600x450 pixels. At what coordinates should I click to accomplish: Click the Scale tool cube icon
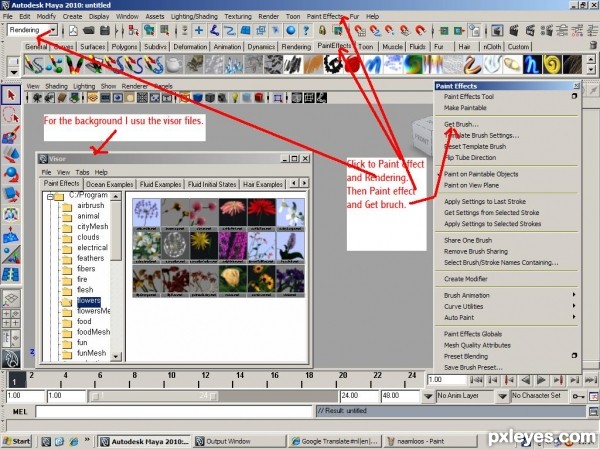point(11,194)
